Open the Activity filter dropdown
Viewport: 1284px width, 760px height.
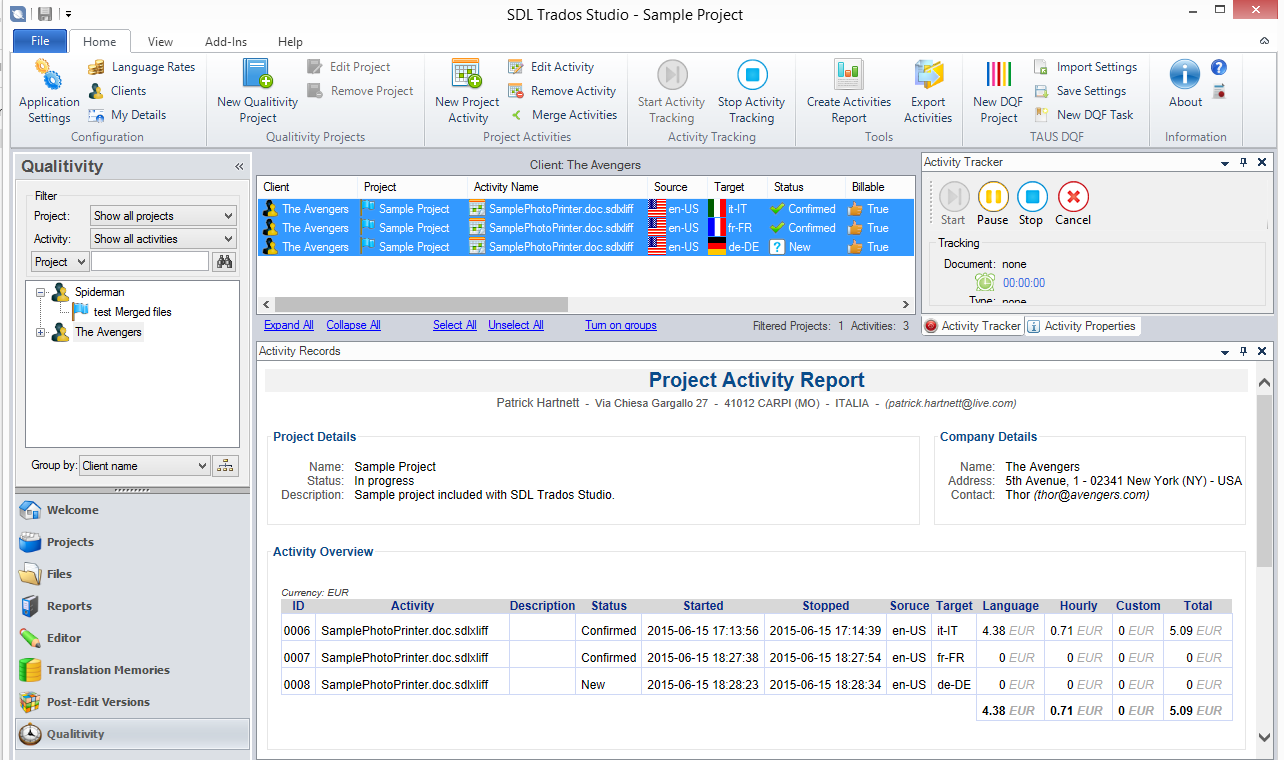pyautogui.click(x=163, y=239)
